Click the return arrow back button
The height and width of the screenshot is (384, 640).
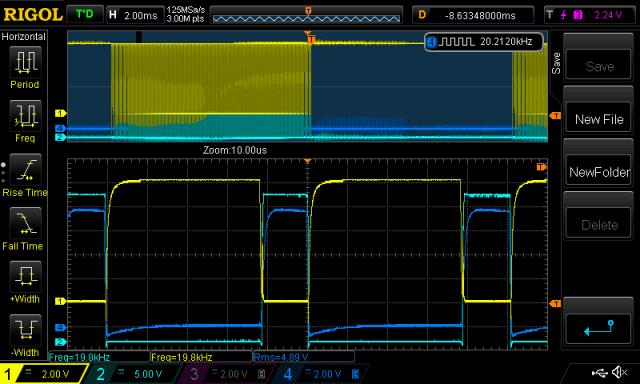(x=598, y=329)
